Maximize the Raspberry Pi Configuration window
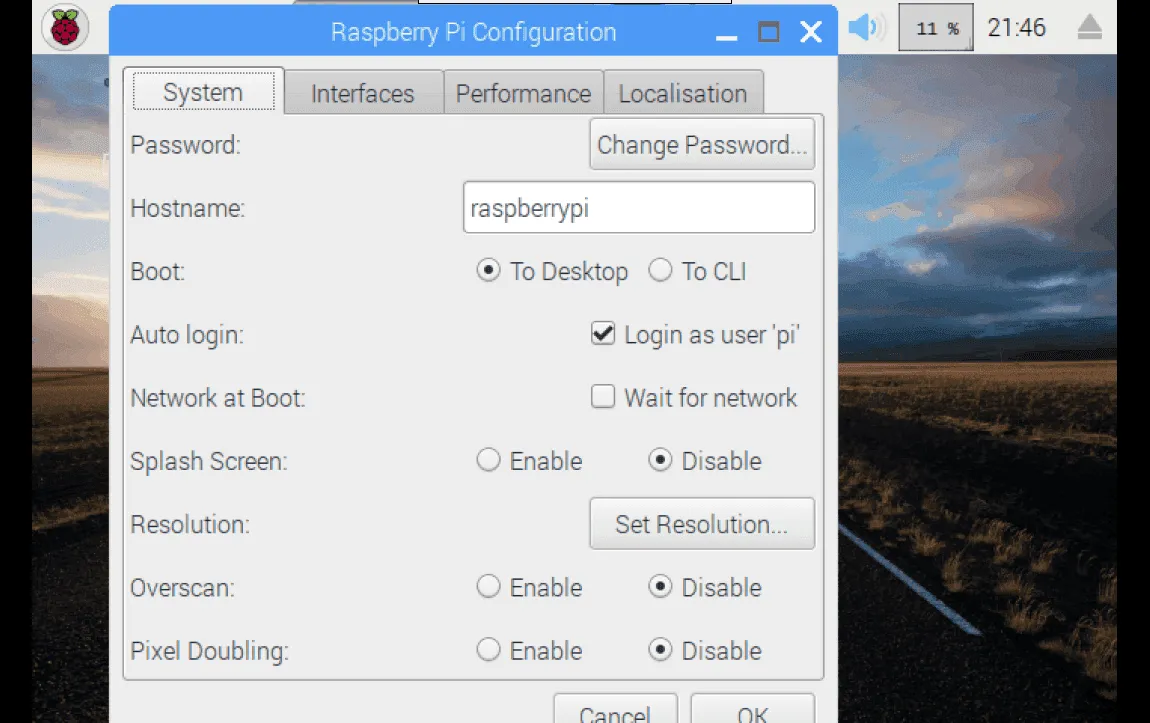Viewport: 1150px width, 723px height. pos(768,32)
